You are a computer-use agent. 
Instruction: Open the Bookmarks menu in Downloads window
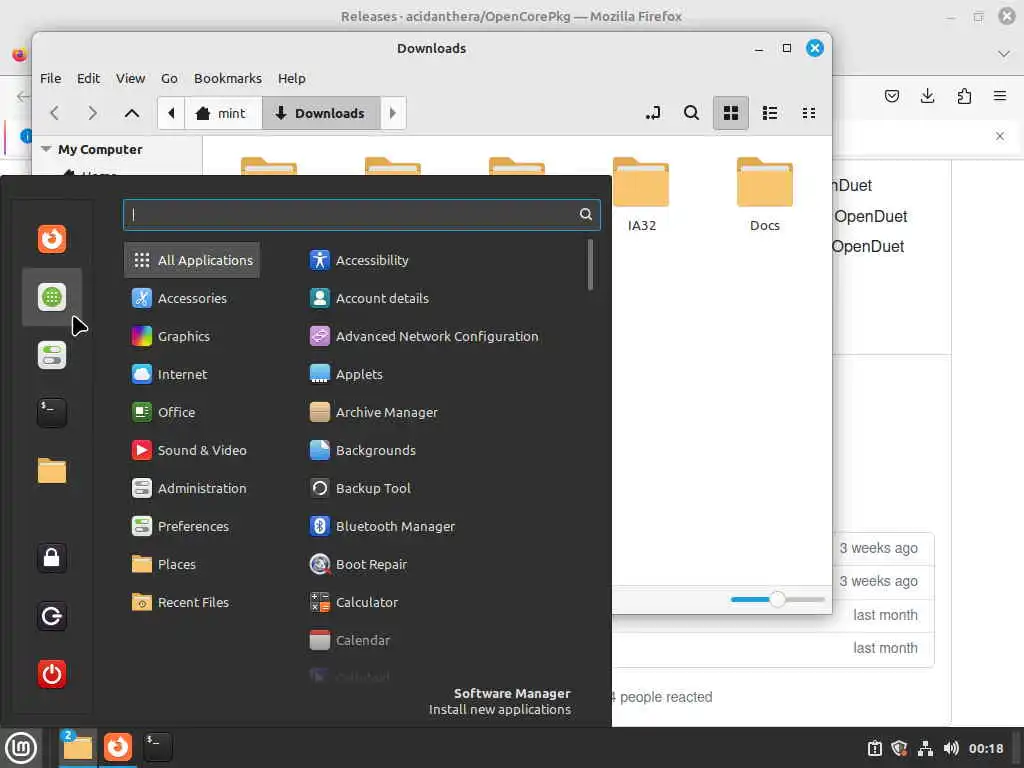[x=227, y=78]
